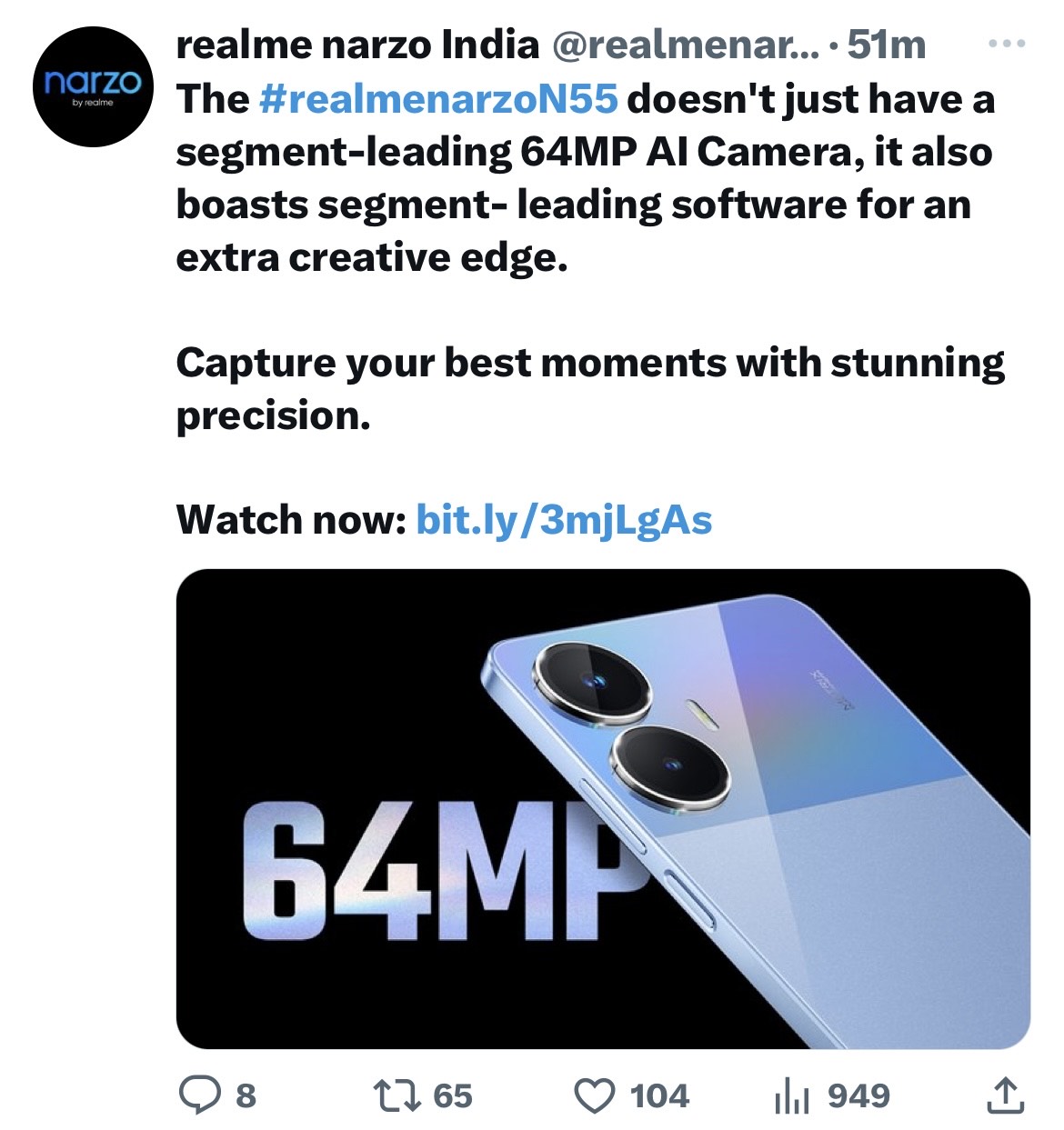Open the tweet via 51m timestamp
The height and width of the screenshot is (1130, 1064).
[887, 45]
